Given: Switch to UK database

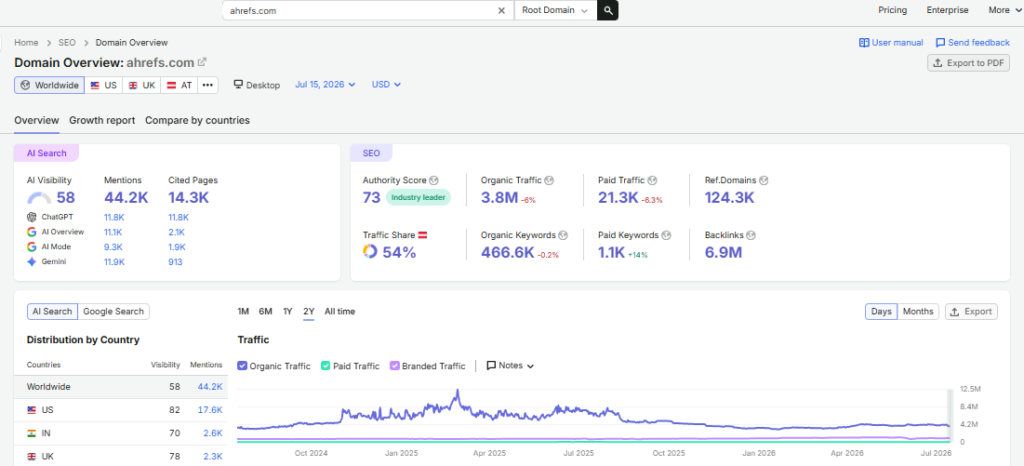Looking at the screenshot, I should point(142,85).
